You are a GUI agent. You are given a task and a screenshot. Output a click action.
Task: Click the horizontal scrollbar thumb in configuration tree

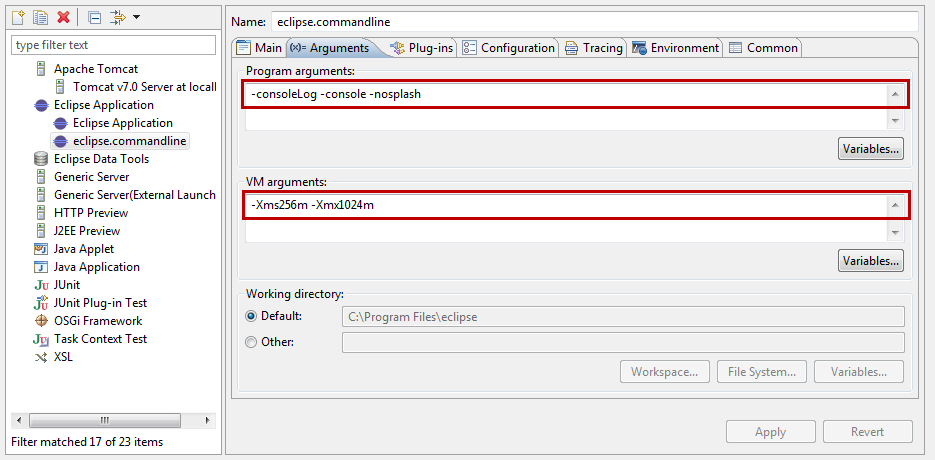(x=104, y=420)
